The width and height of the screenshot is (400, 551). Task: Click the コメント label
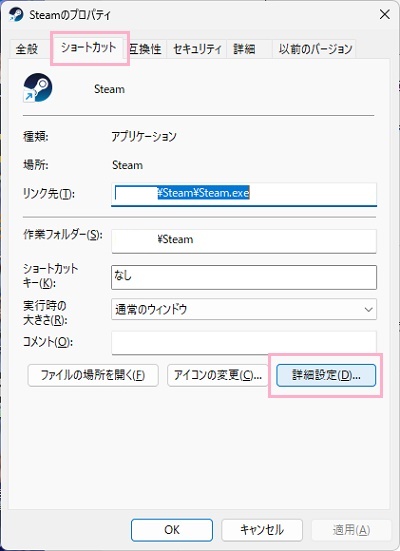(x=47, y=342)
